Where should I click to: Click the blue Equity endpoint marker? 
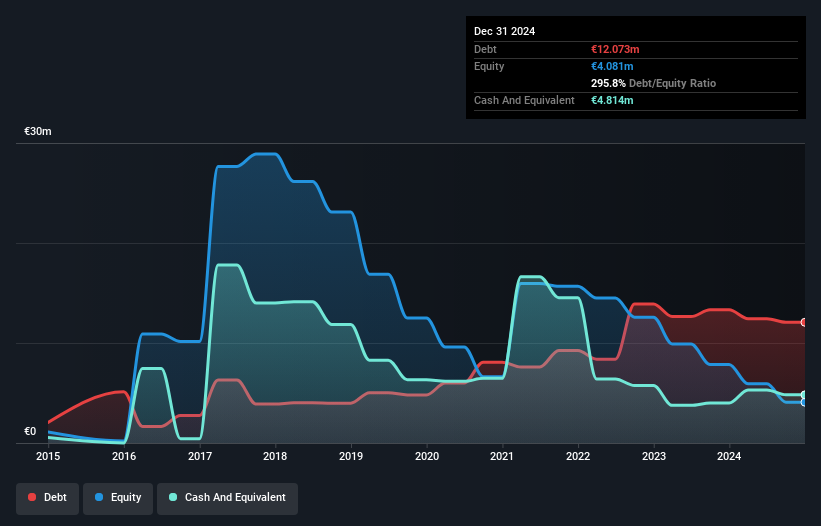[x=804, y=402]
